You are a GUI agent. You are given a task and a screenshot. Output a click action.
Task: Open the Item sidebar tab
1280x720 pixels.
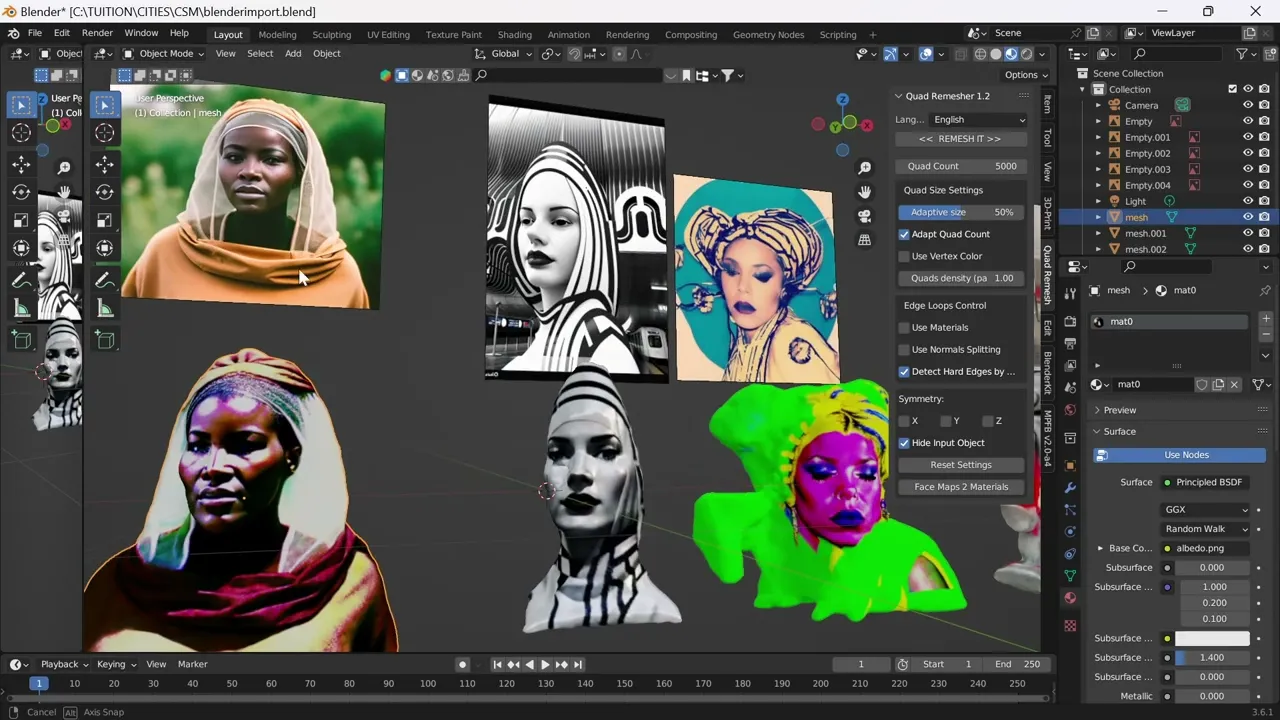1047,104
